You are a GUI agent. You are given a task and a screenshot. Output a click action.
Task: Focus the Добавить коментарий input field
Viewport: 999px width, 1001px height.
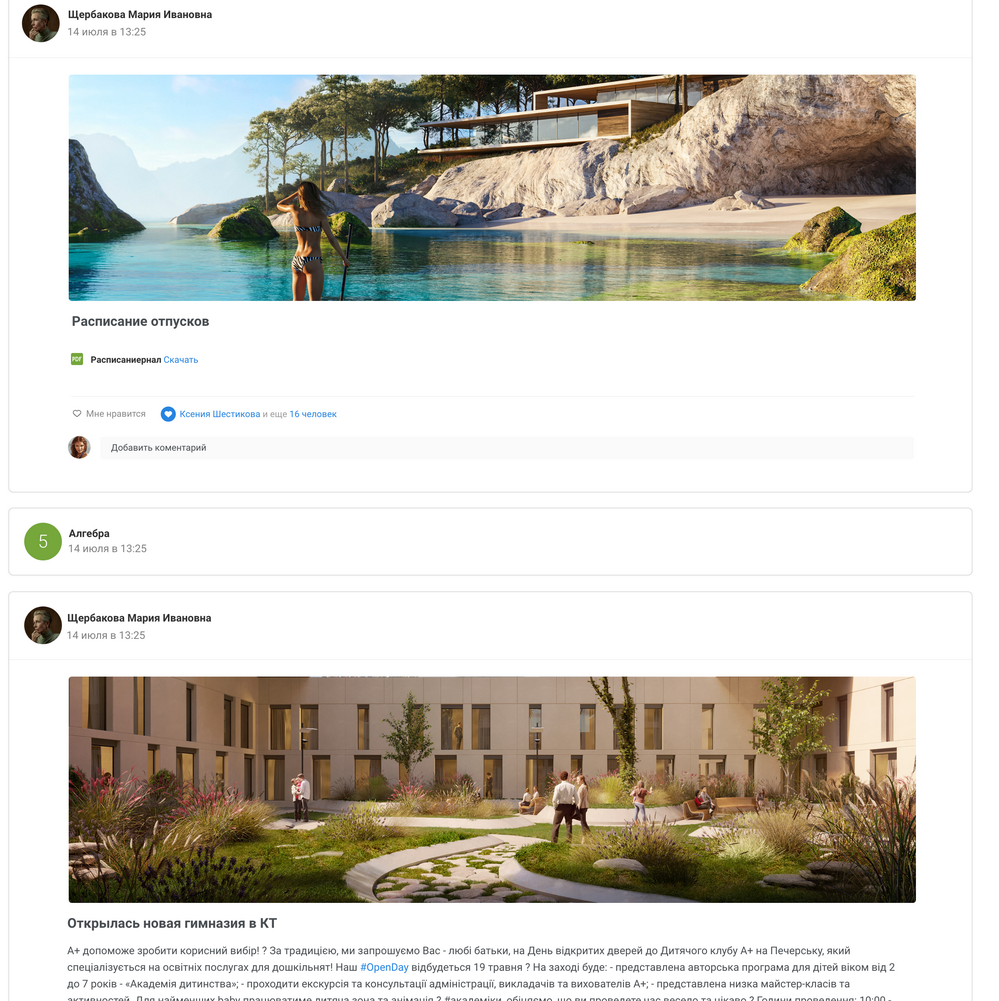click(x=507, y=448)
